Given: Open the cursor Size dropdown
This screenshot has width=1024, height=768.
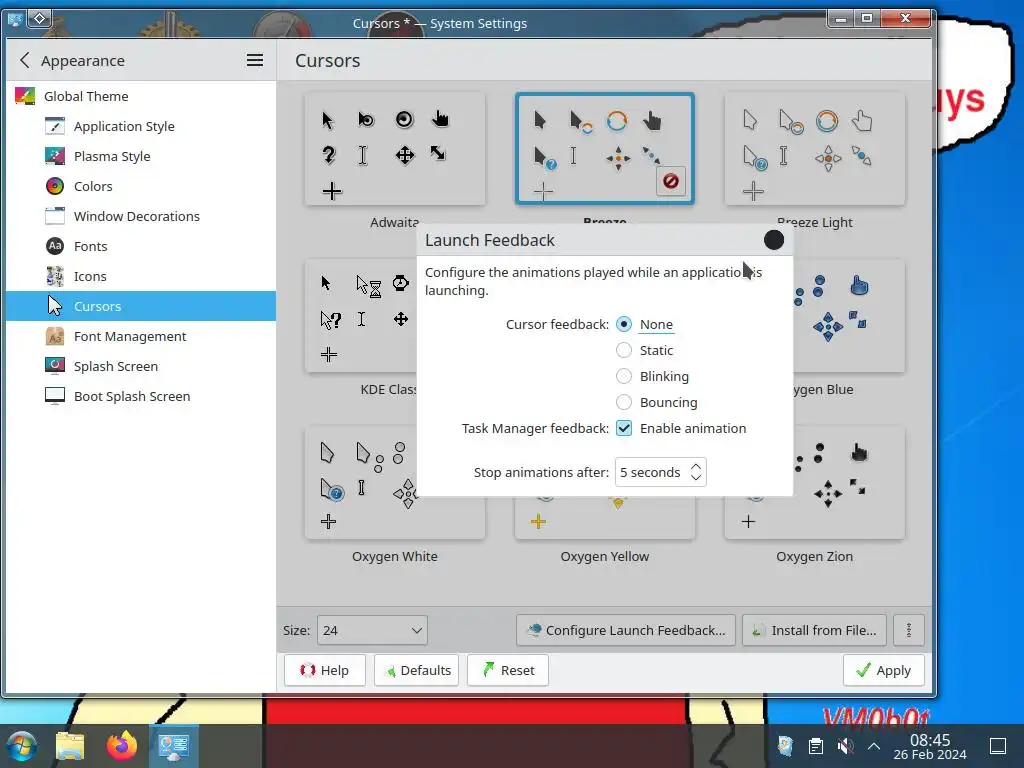Looking at the screenshot, I should (372, 630).
